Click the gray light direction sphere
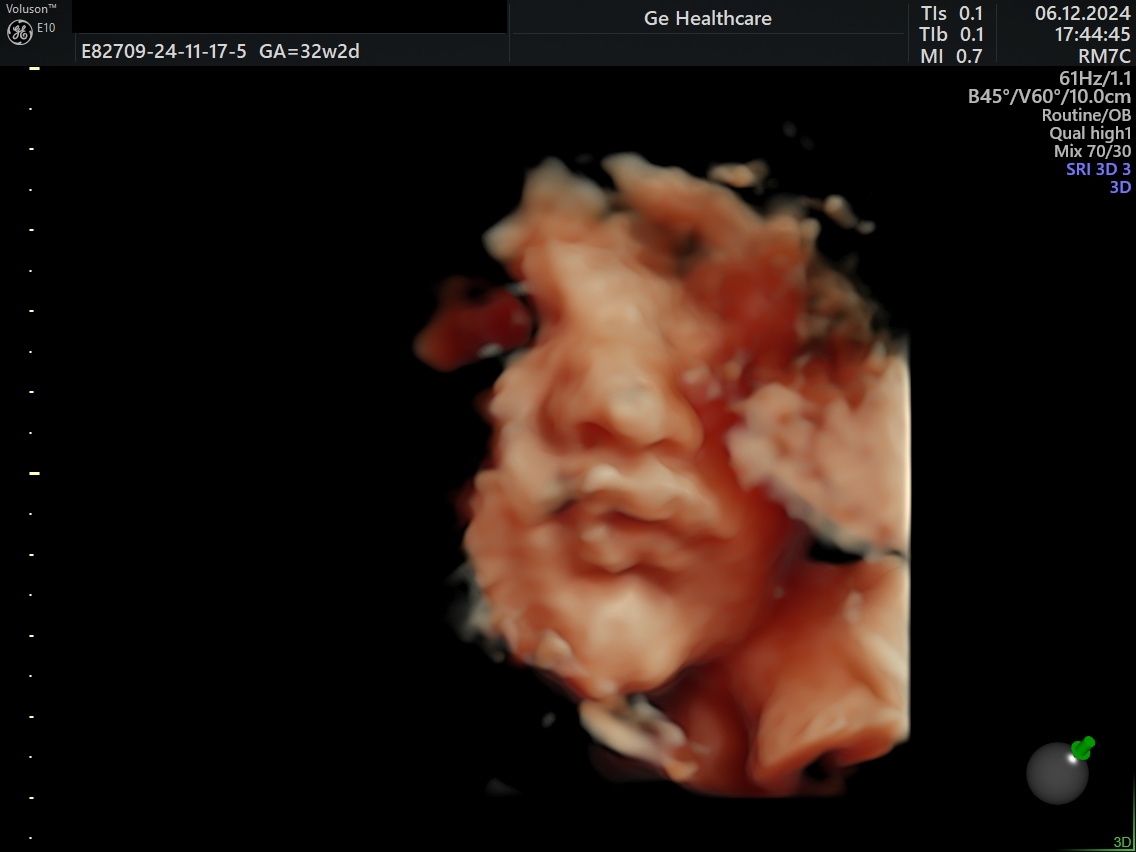The image size is (1136, 852). click(x=1057, y=773)
